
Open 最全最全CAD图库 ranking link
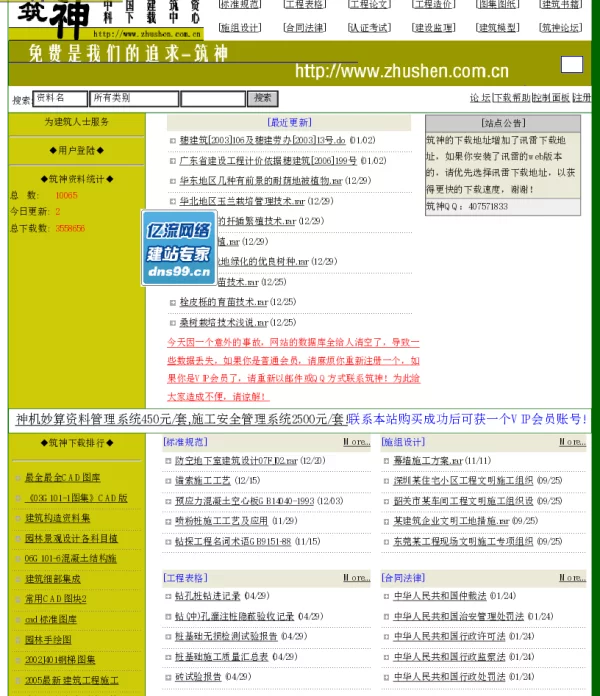point(63,478)
